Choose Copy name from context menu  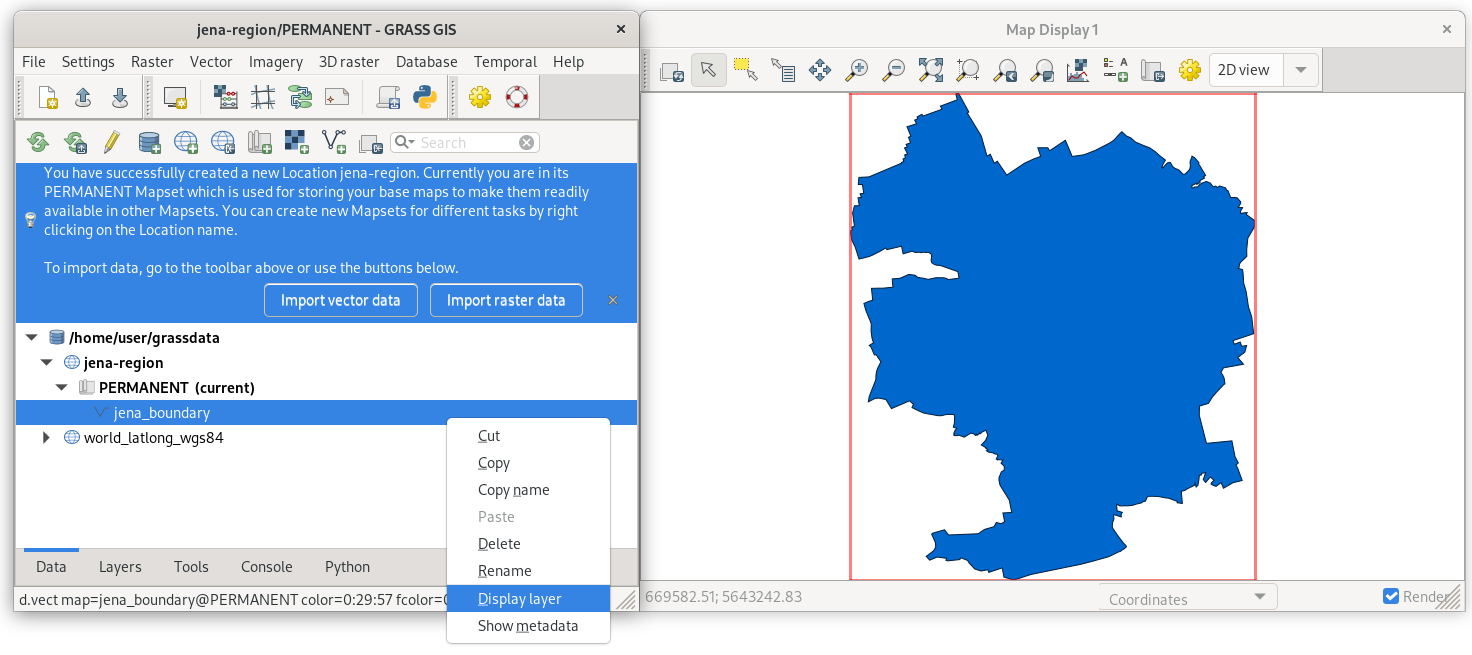(528, 490)
